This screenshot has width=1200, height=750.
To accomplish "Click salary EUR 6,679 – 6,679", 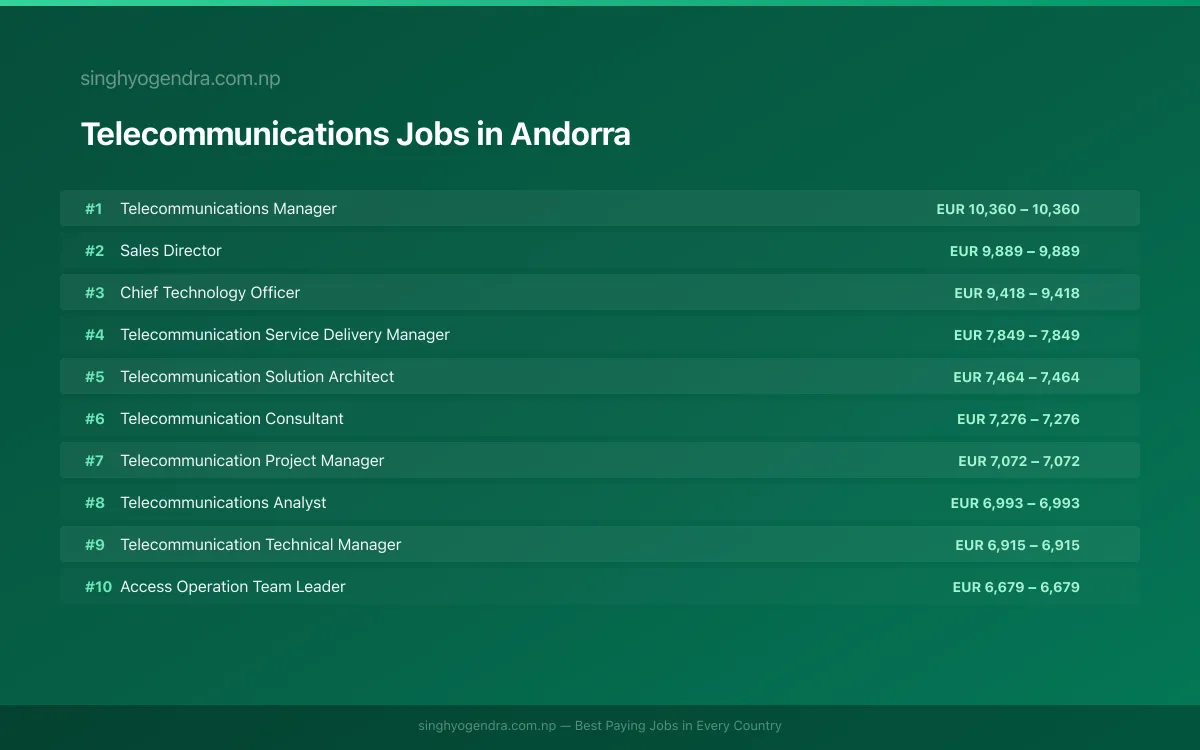I will coord(1016,587).
